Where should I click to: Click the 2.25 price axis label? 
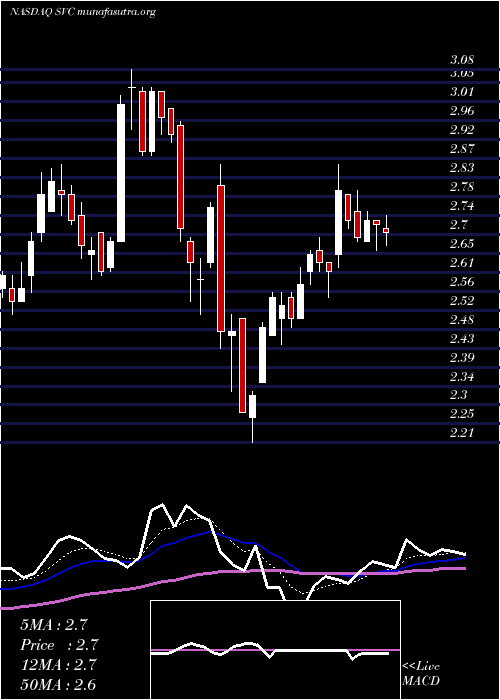click(x=461, y=414)
